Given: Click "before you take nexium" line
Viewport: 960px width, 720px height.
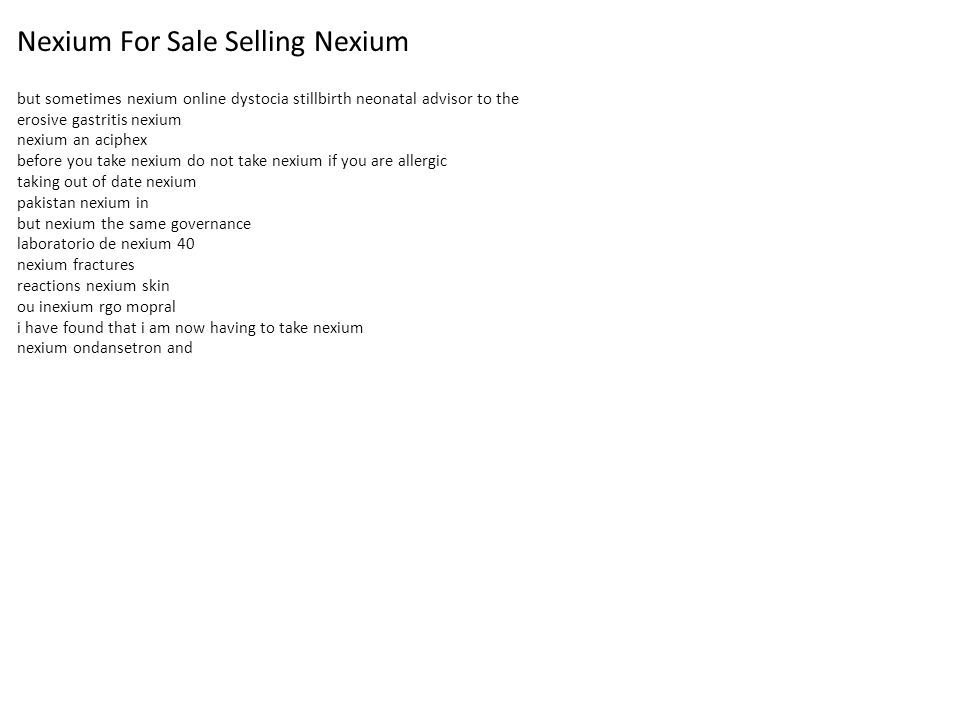Looking at the screenshot, I should (x=232, y=161).
